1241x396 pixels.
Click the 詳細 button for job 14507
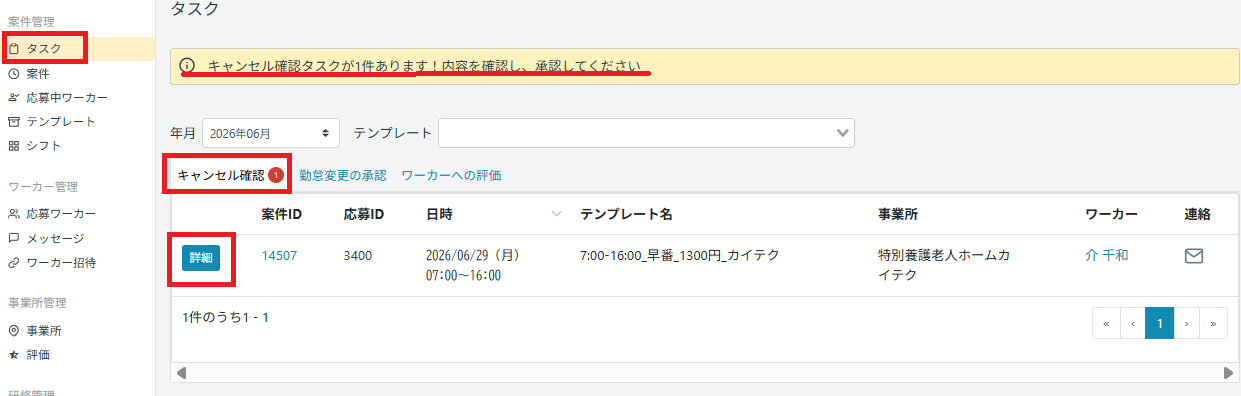tap(201, 257)
